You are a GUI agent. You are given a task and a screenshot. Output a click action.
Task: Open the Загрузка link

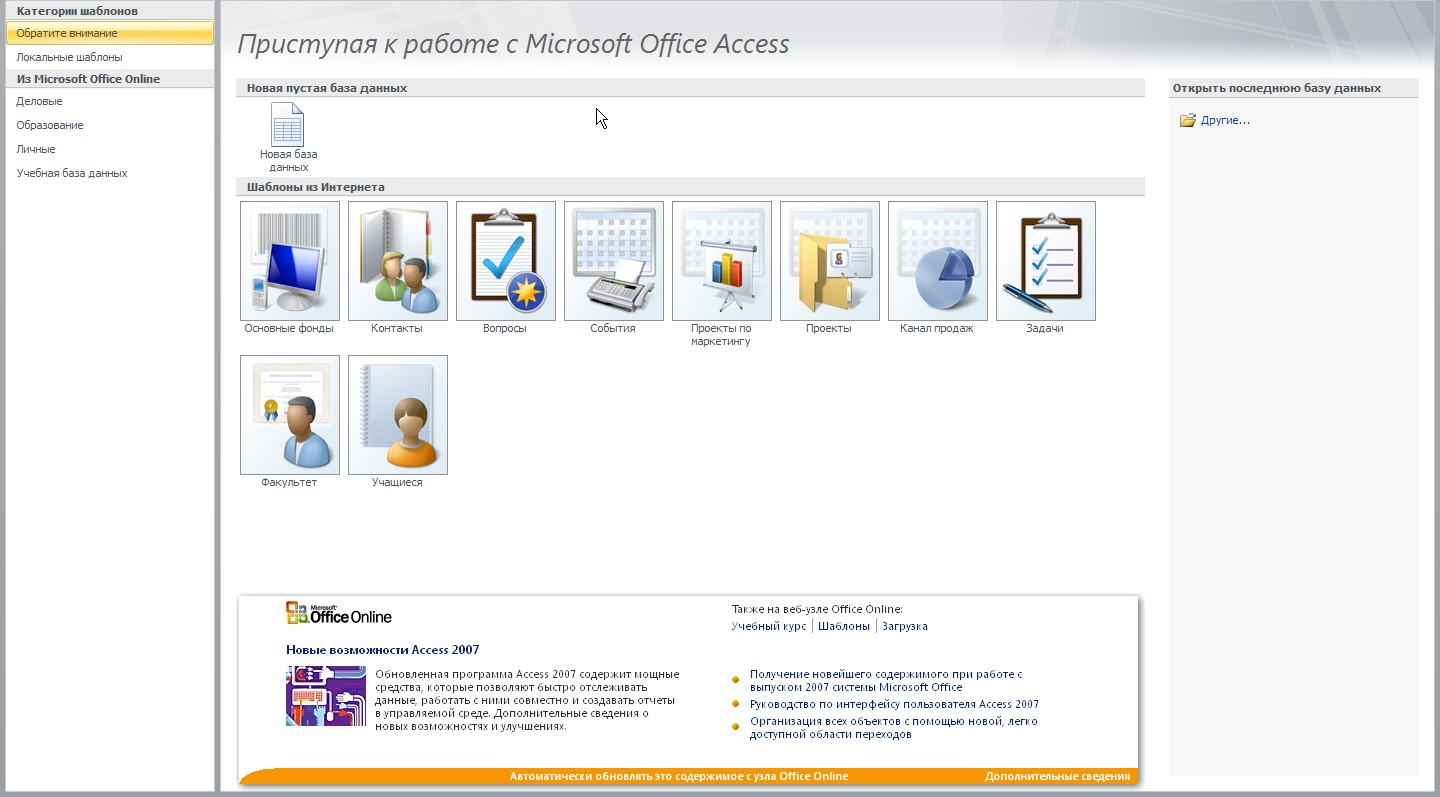point(905,626)
